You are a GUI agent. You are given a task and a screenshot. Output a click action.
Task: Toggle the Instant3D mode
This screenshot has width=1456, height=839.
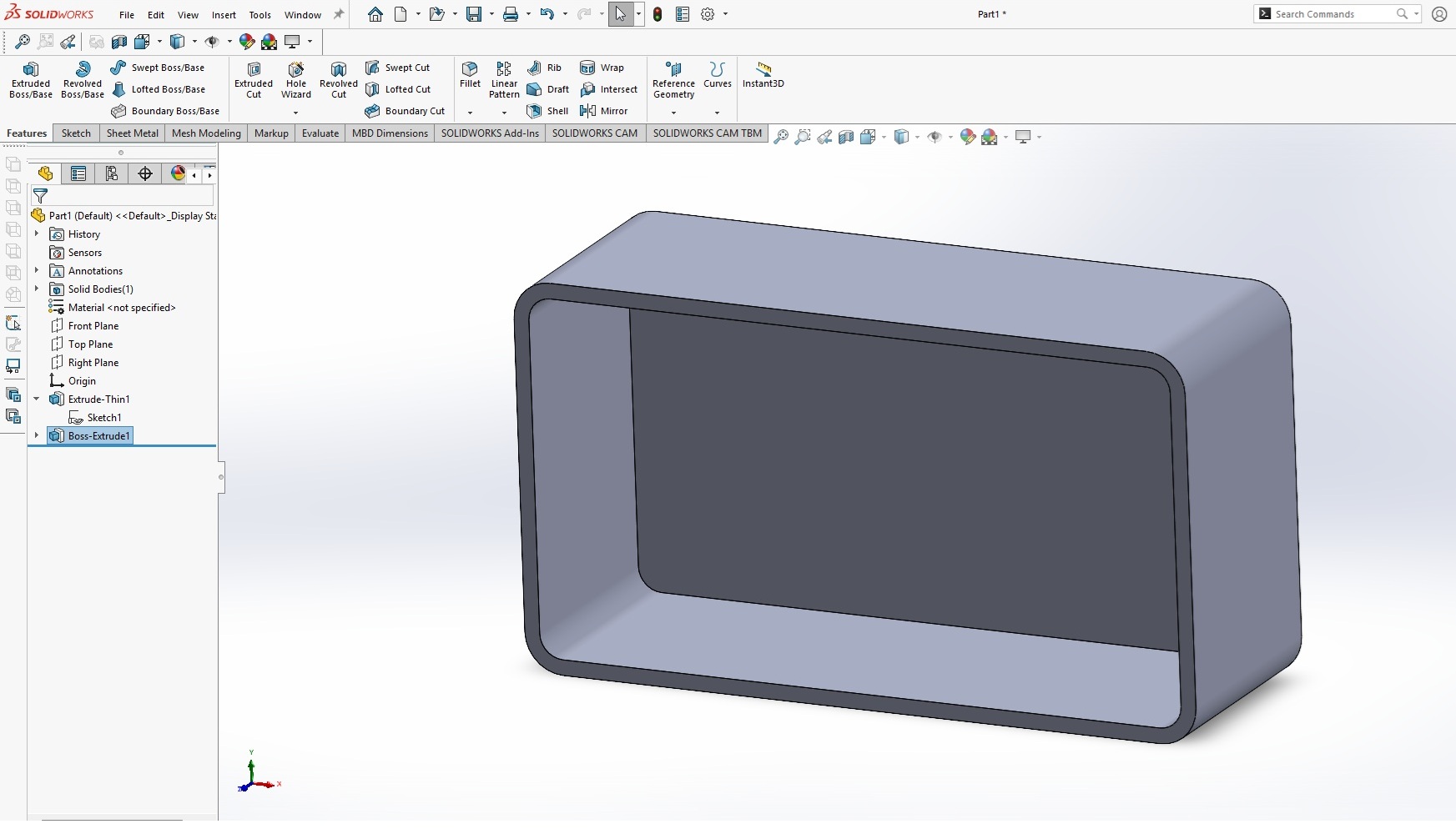click(763, 73)
